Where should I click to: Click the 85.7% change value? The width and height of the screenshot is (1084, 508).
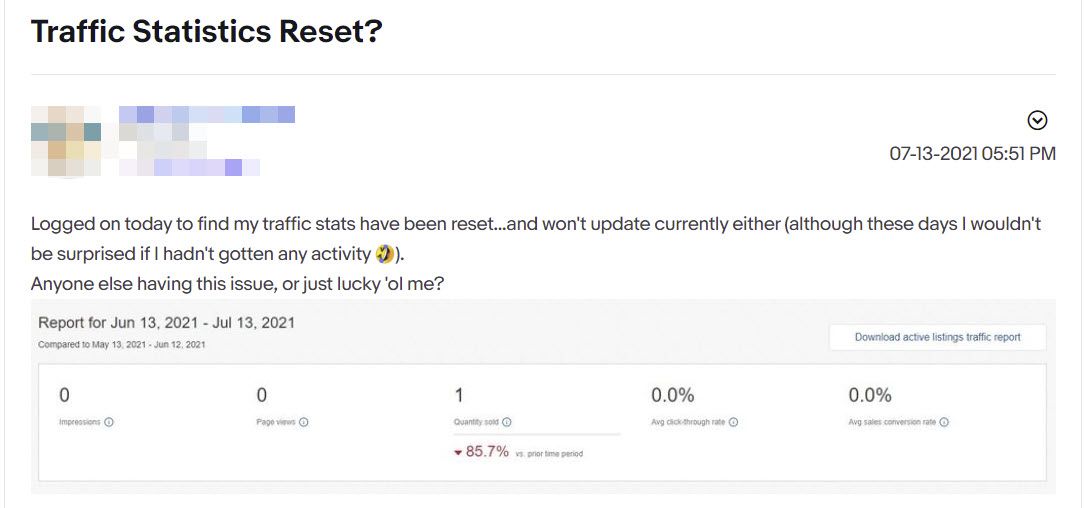point(488,452)
